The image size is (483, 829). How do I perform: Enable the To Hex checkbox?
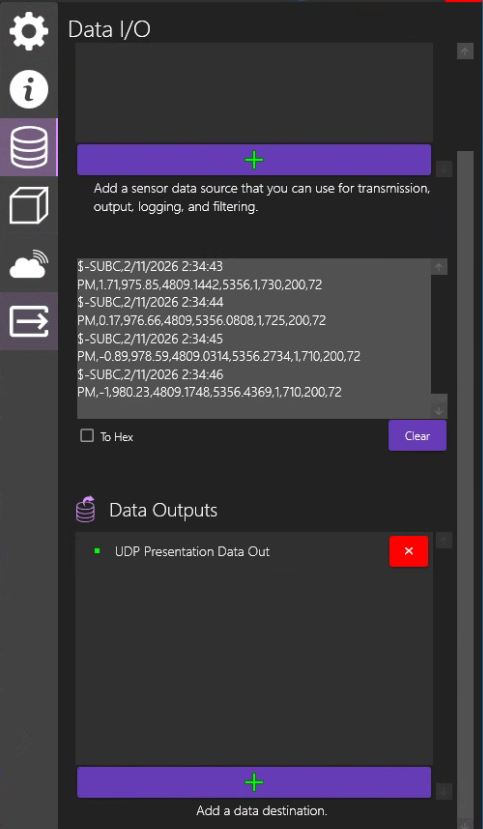point(87,436)
